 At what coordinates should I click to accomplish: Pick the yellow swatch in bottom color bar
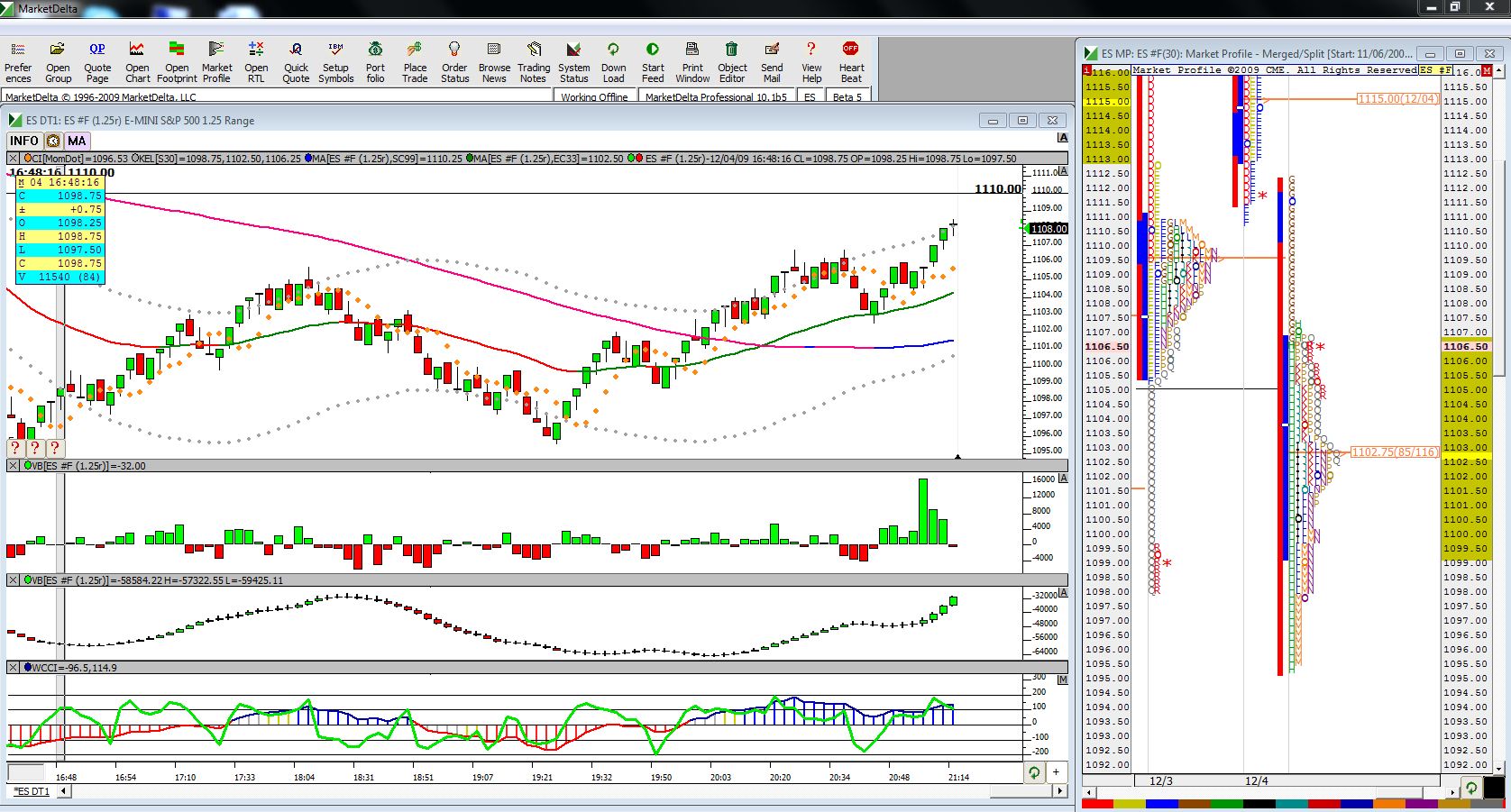coord(1130,804)
